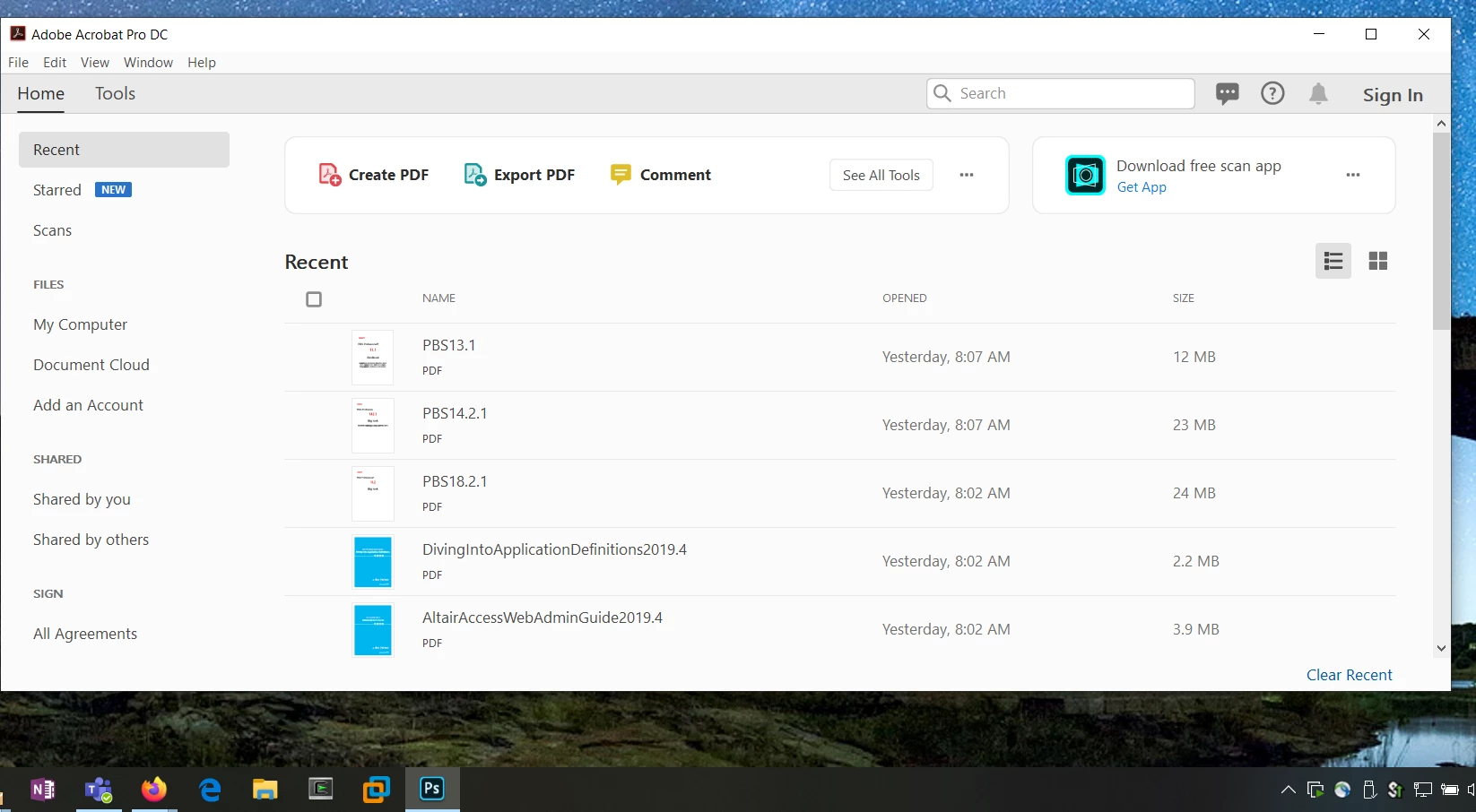The width and height of the screenshot is (1476, 812).
Task: Open more options on scan app card
Action: point(1353,175)
